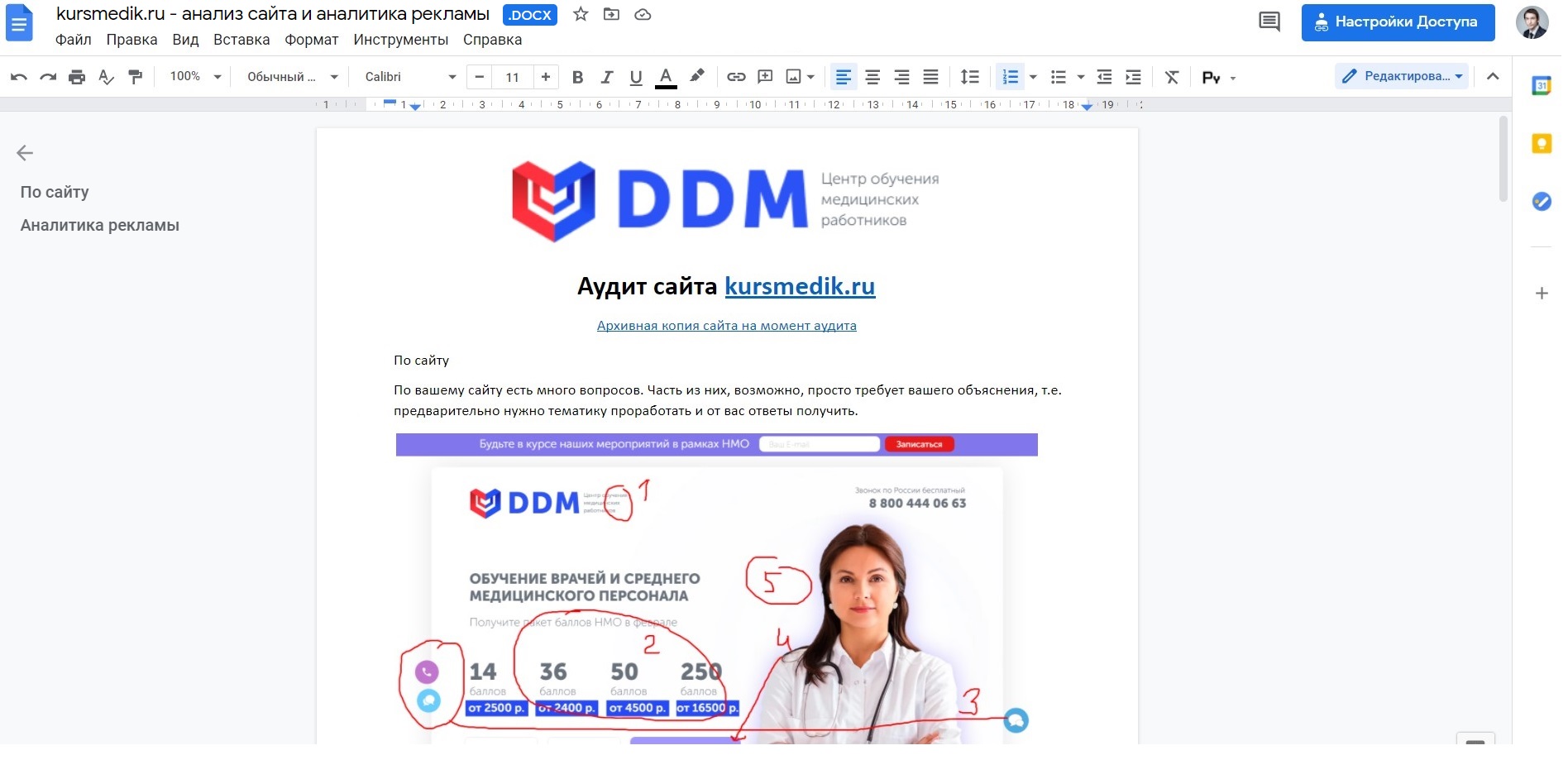Click the highlight color icon

click(x=697, y=77)
